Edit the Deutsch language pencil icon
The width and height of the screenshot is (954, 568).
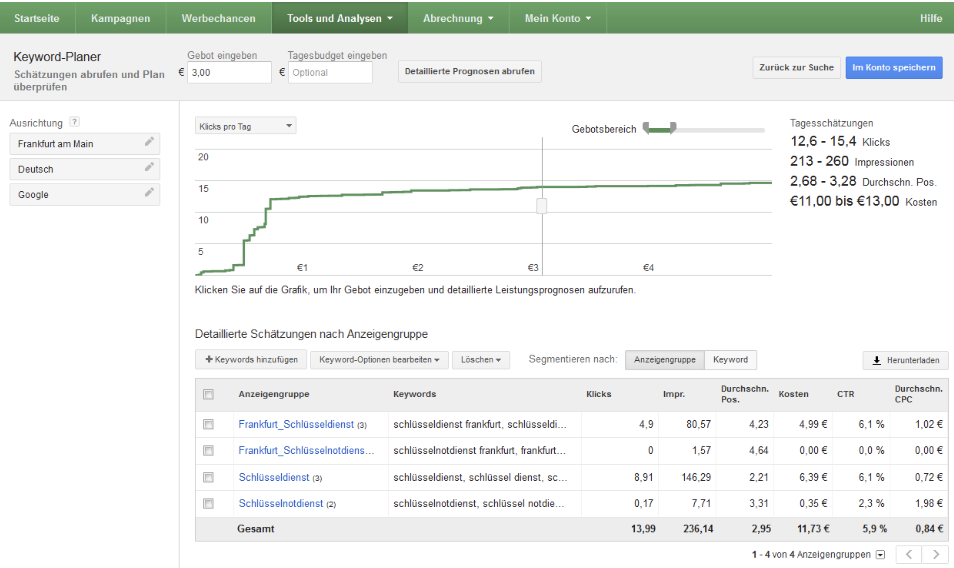tap(149, 167)
